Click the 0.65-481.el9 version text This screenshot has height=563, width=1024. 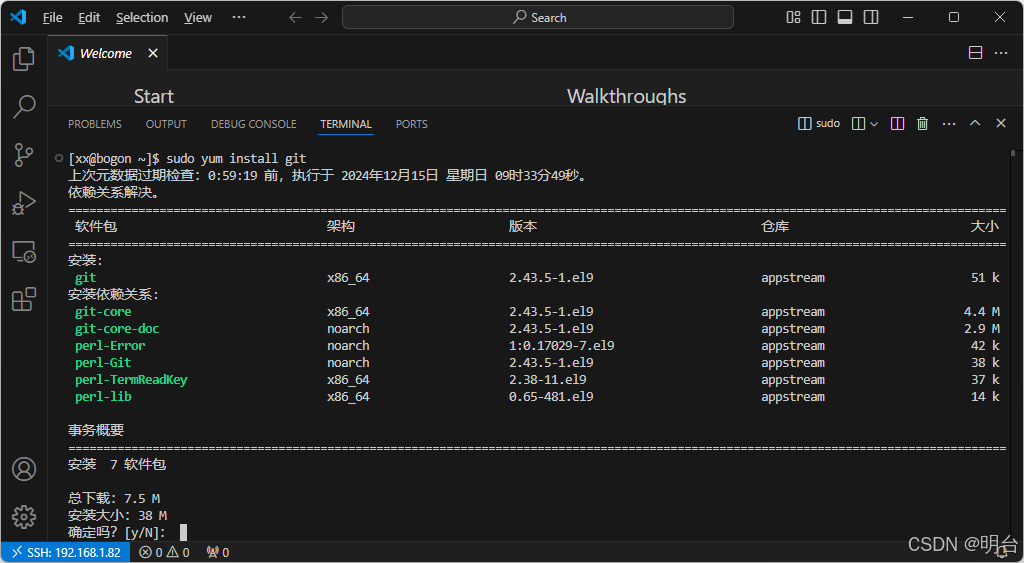point(551,396)
